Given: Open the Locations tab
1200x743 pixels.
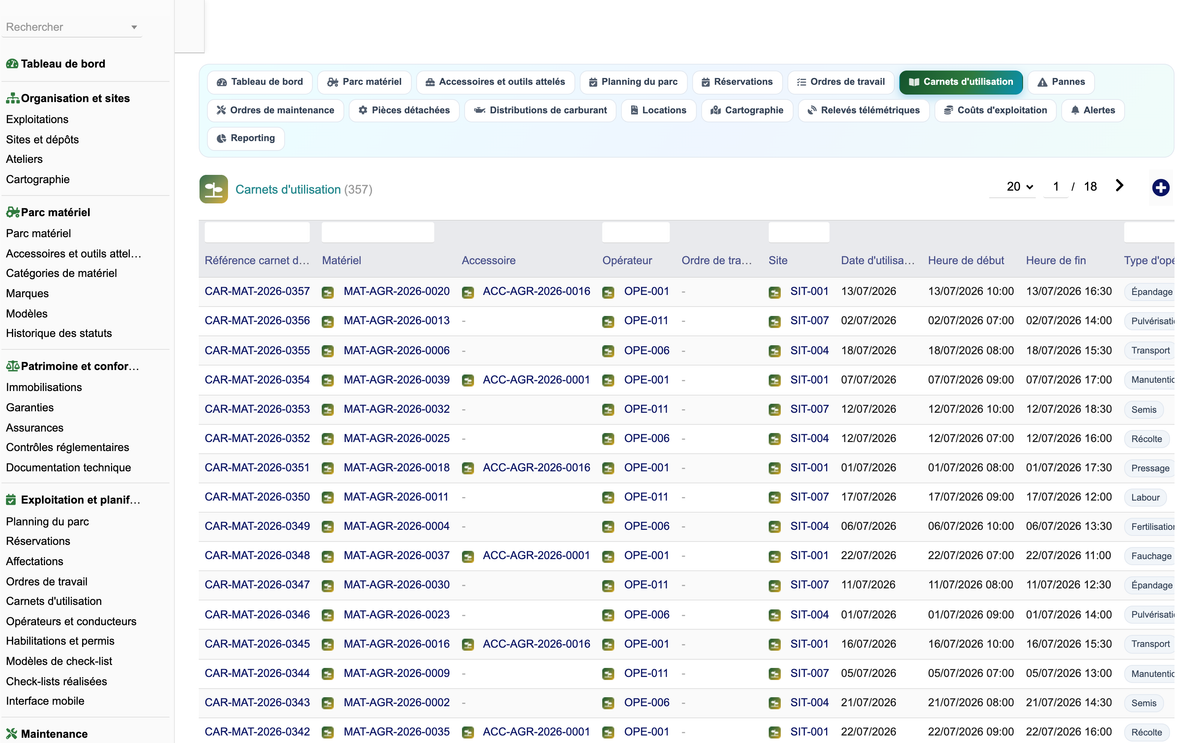Looking at the screenshot, I should 659,110.
